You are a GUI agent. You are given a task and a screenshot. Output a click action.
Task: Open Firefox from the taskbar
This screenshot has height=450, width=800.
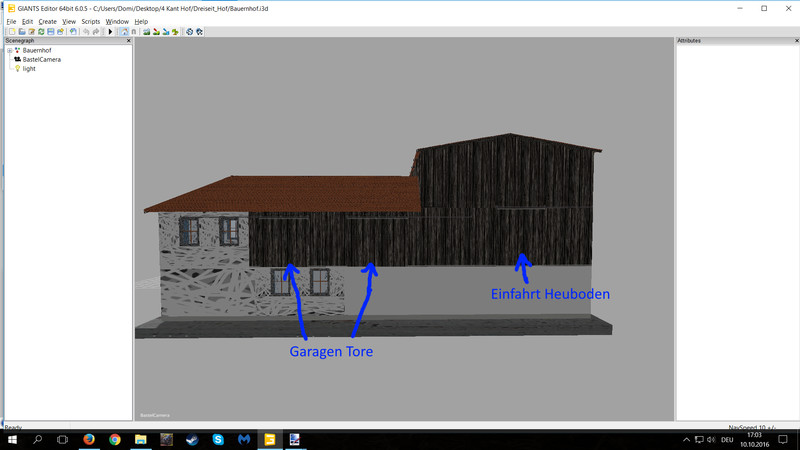click(89, 439)
